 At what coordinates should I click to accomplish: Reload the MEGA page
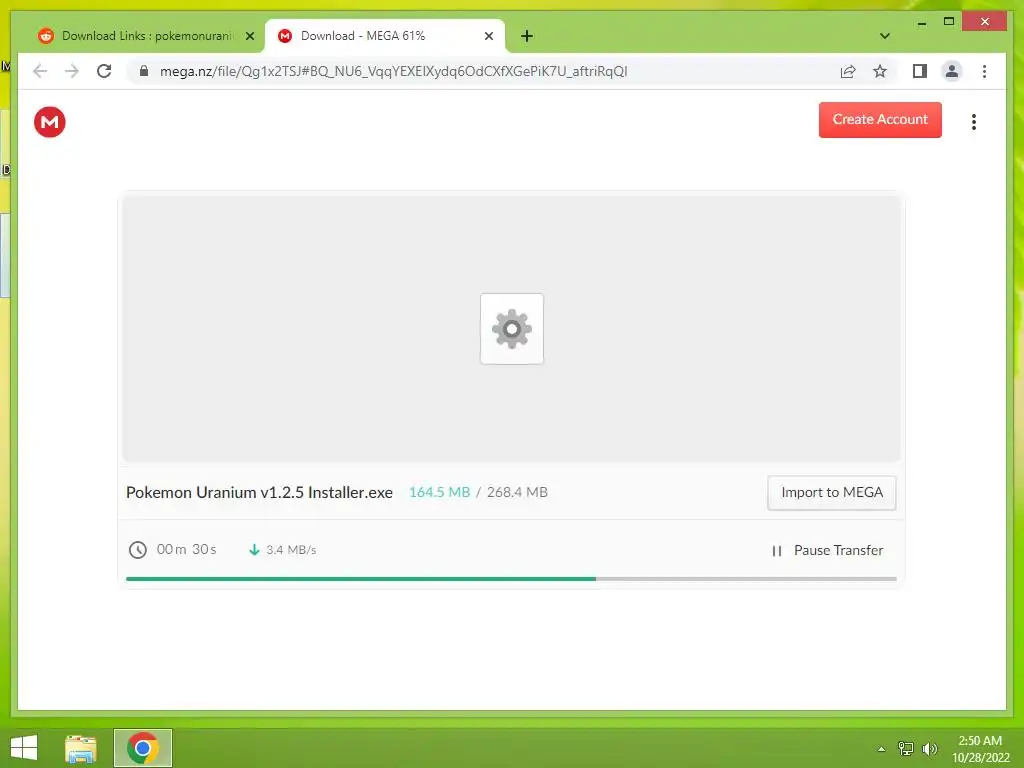(104, 71)
